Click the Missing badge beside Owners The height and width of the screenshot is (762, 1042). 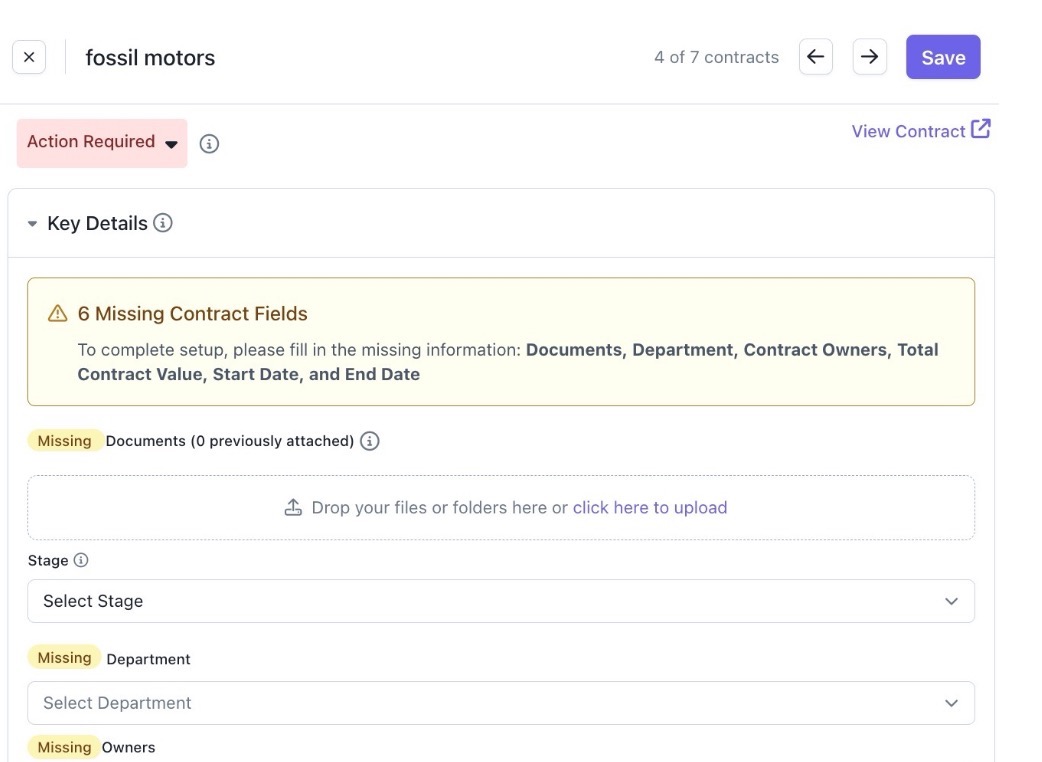[64, 747]
